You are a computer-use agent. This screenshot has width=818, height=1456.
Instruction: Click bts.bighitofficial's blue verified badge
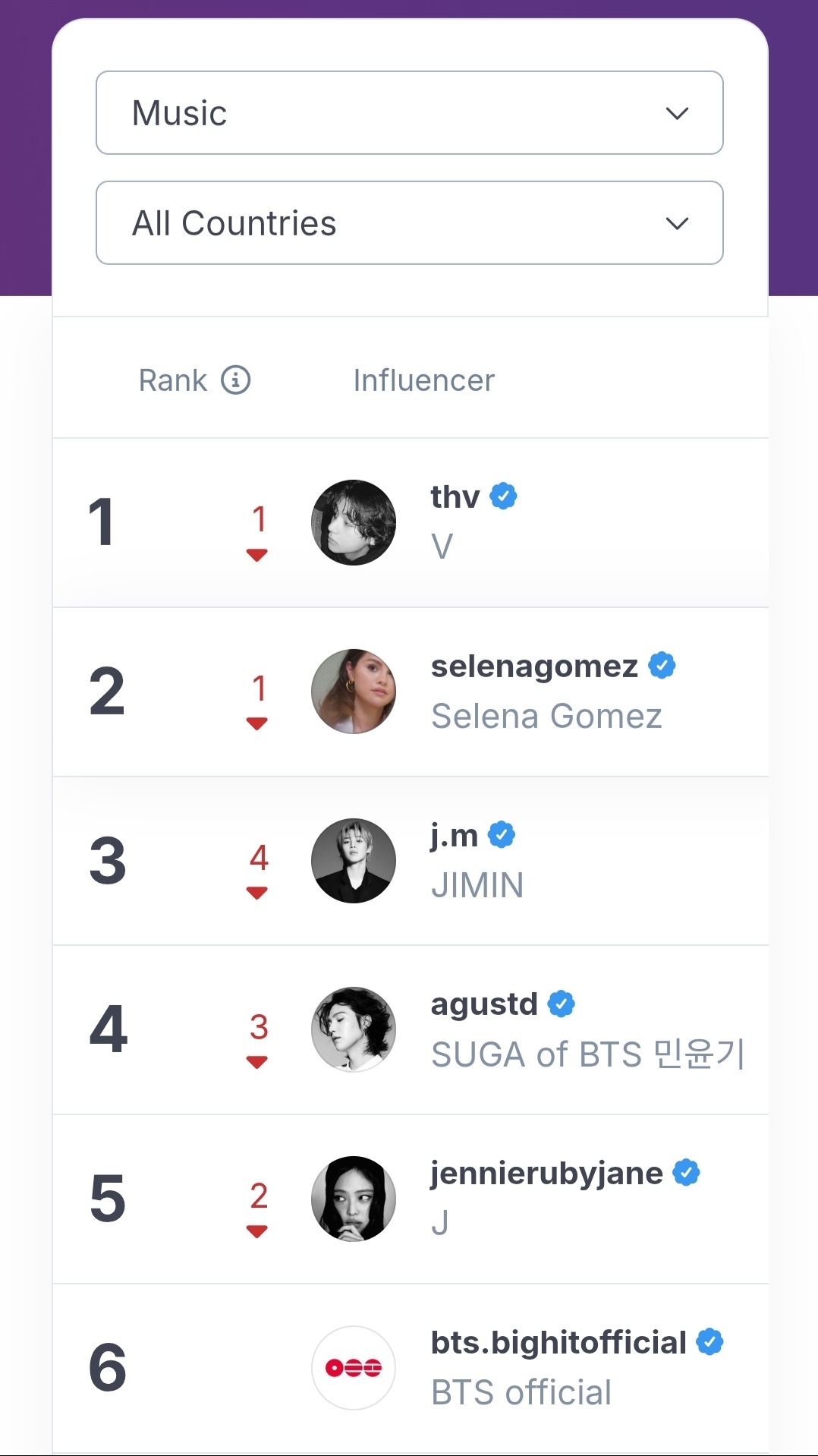point(710,1342)
